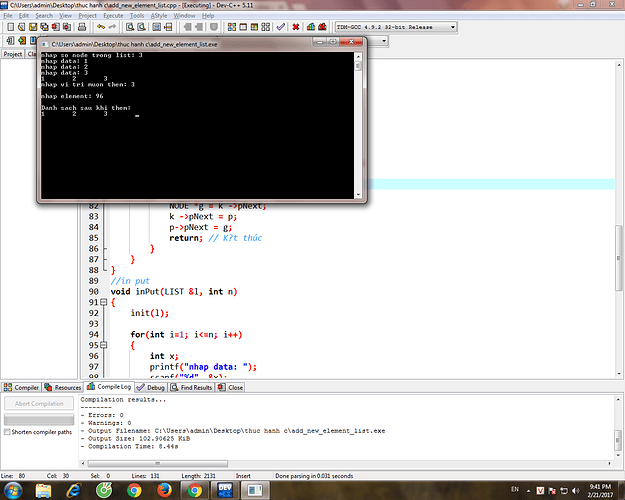
Task: Select the Compile Log tab
Action: click(x=109, y=386)
